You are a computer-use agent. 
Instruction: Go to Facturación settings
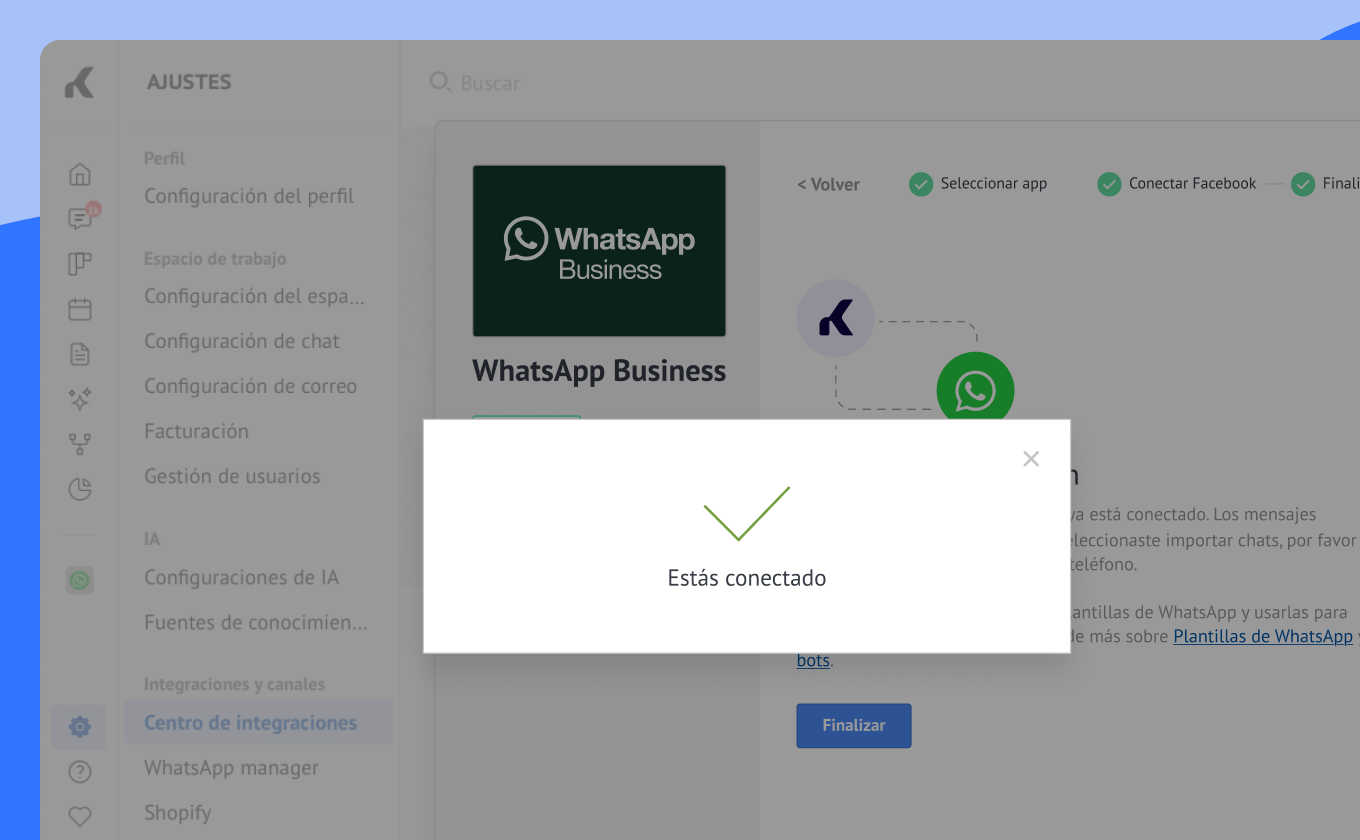[x=196, y=431]
